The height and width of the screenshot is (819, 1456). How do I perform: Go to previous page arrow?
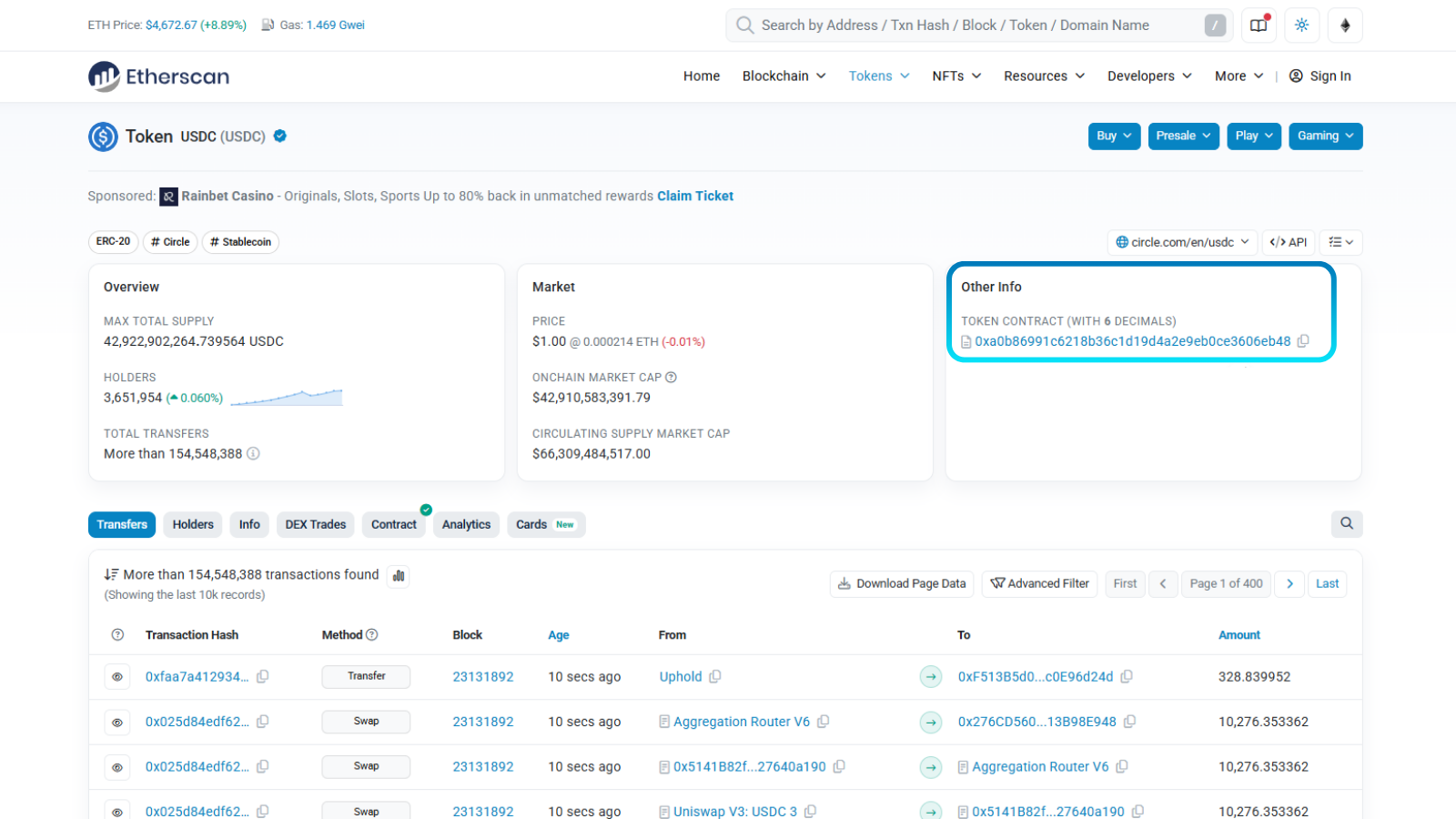(x=1163, y=583)
